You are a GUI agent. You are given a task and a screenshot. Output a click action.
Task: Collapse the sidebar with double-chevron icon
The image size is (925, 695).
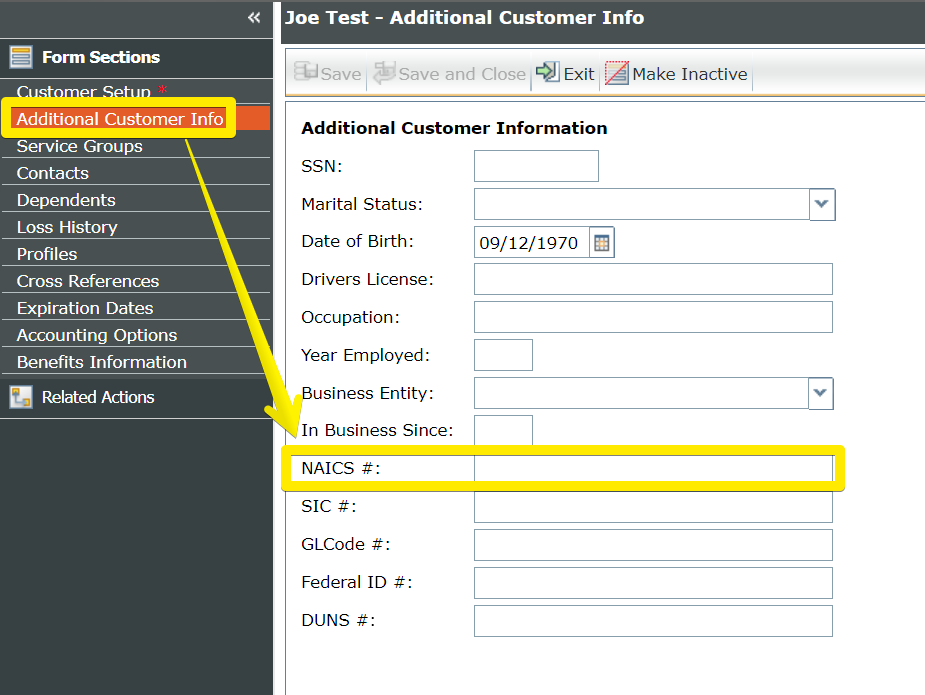(254, 18)
